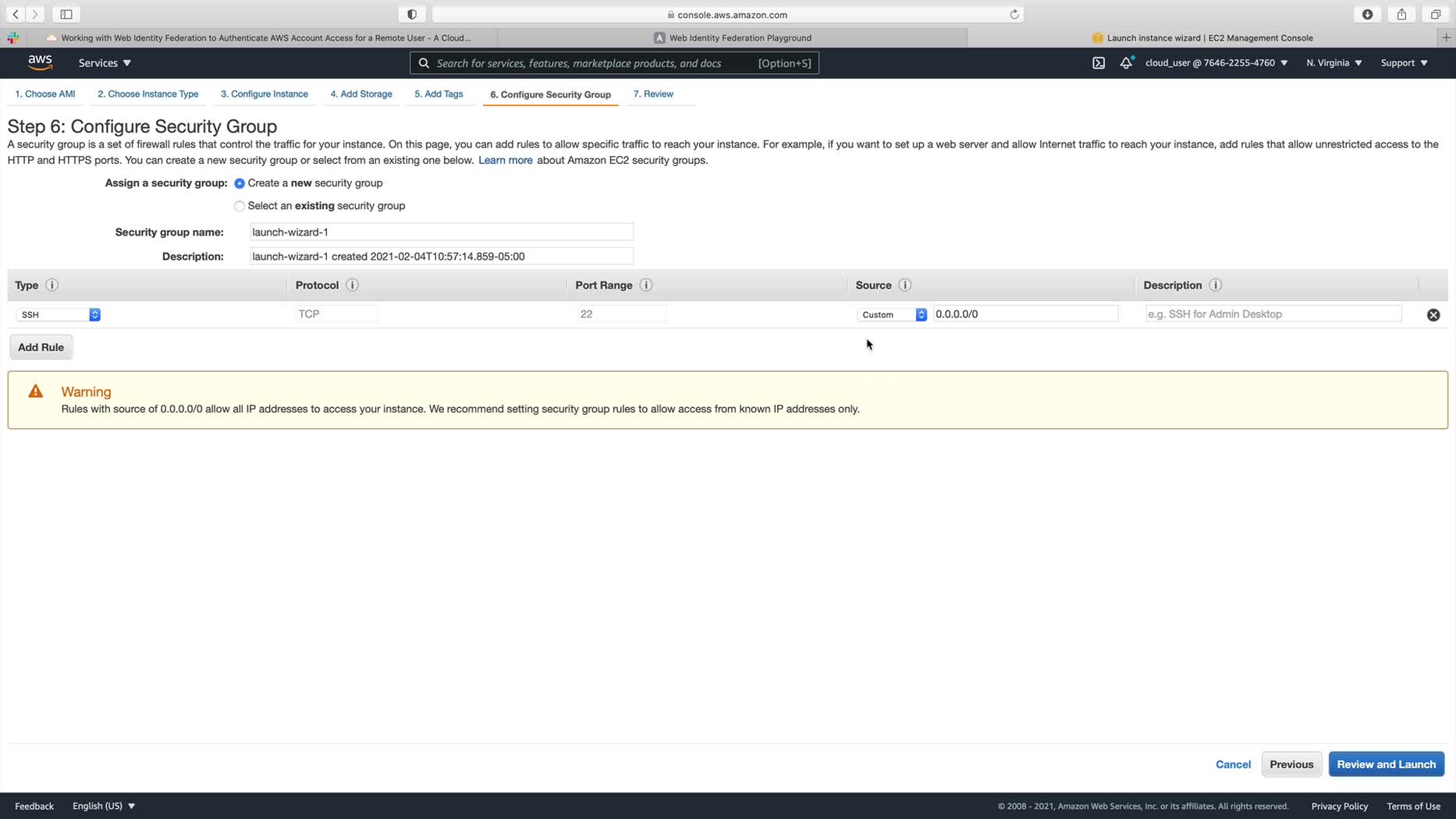Click the Source column info icon

point(905,285)
